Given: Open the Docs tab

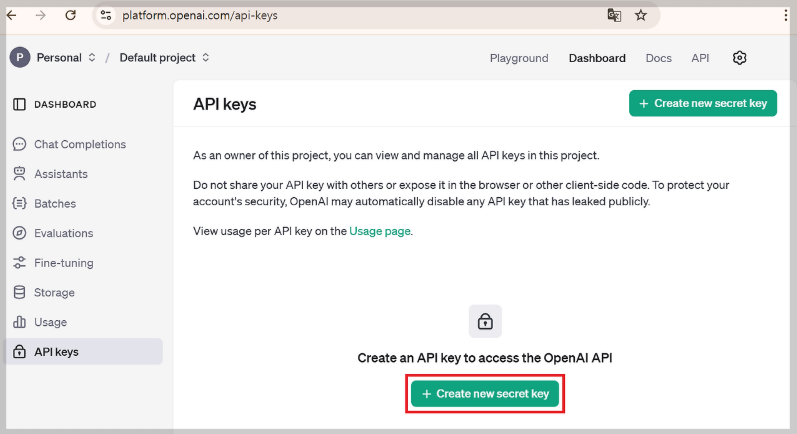Looking at the screenshot, I should click(658, 58).
